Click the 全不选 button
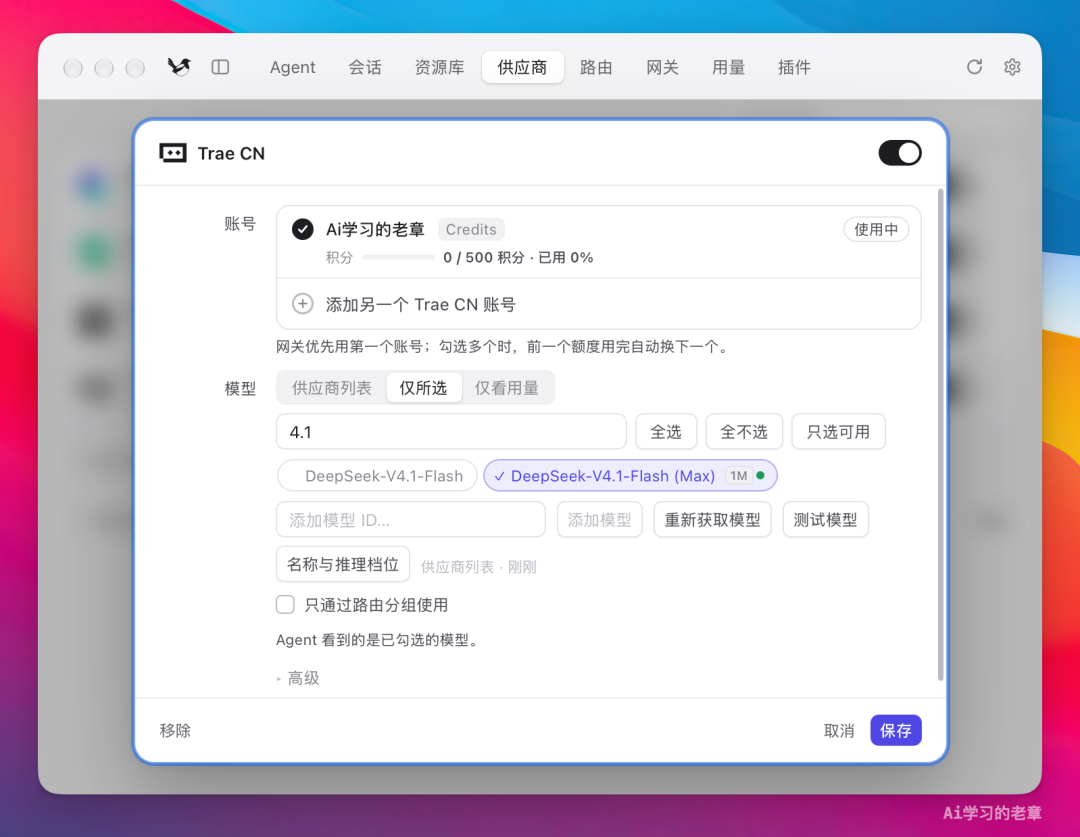 pos(744,432)
